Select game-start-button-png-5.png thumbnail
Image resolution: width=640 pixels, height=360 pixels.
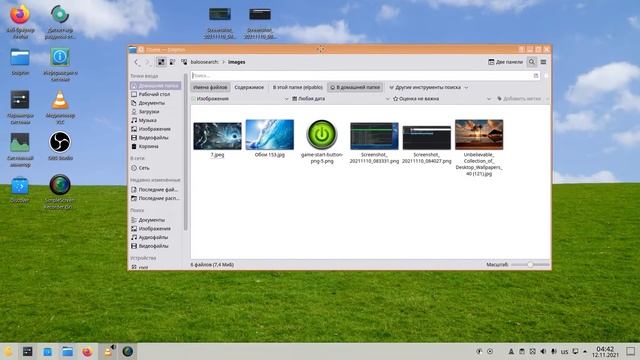coord(322,134)
